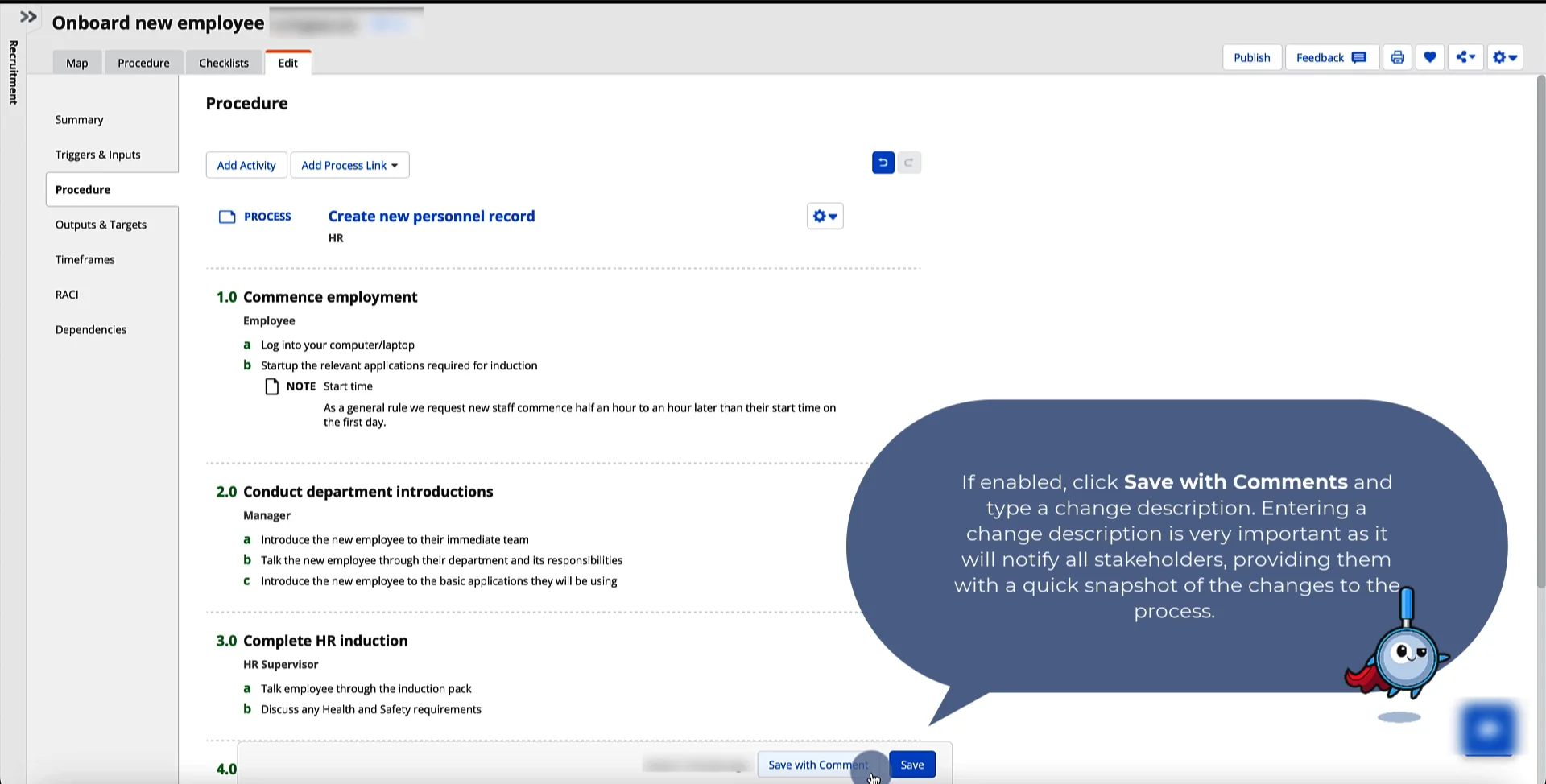Click the Recruitment vertical label in sidebar
This screenshot has width=1546, height=784.
tap(13, 72)
